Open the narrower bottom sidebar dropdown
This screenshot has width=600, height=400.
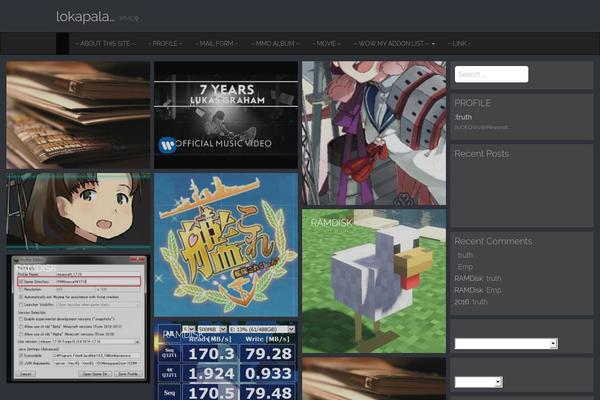[x=478, y=382]
